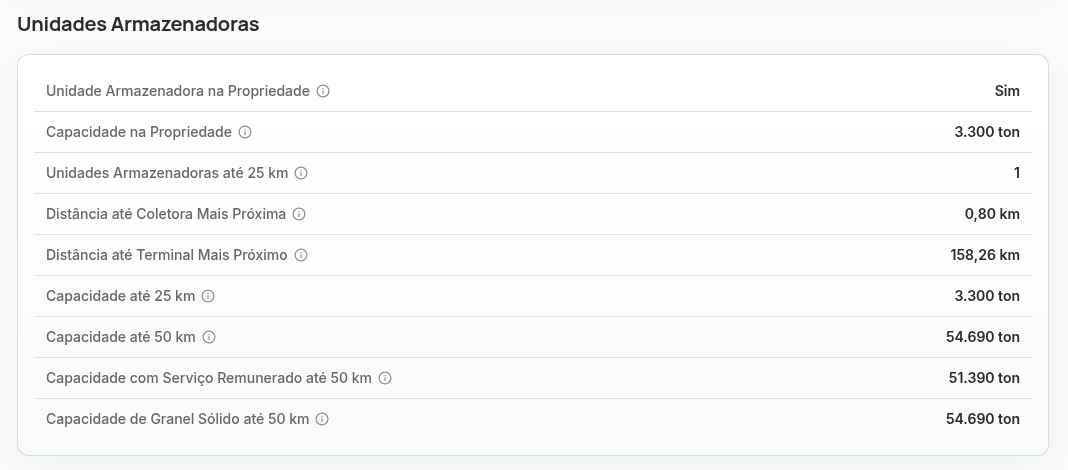Show info for Unidades Armazenadoras até 25 km

tap(301, 173)
